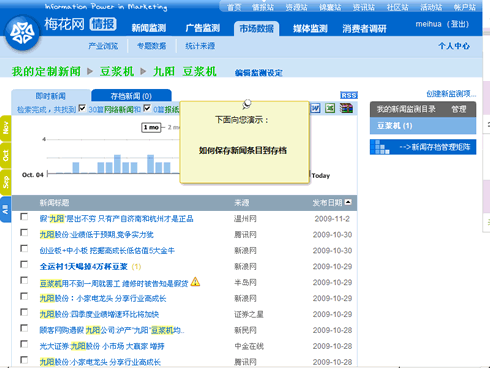The image size is (490, 368).
Task: Click the 来源 column header
Action: pos(242,203)
